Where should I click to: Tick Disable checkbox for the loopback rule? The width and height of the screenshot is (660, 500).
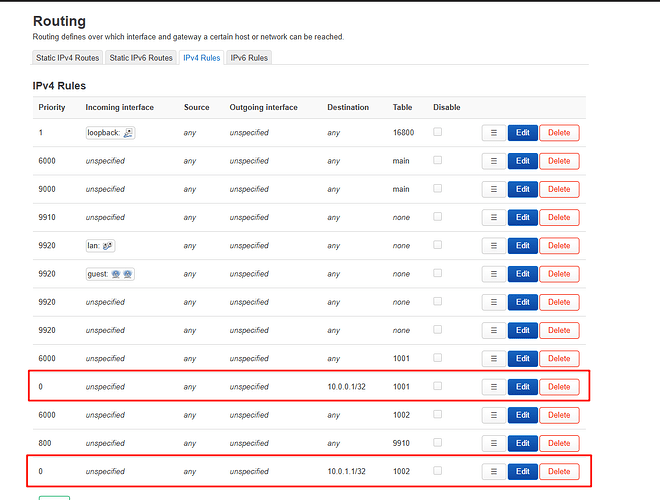[438, 132]
